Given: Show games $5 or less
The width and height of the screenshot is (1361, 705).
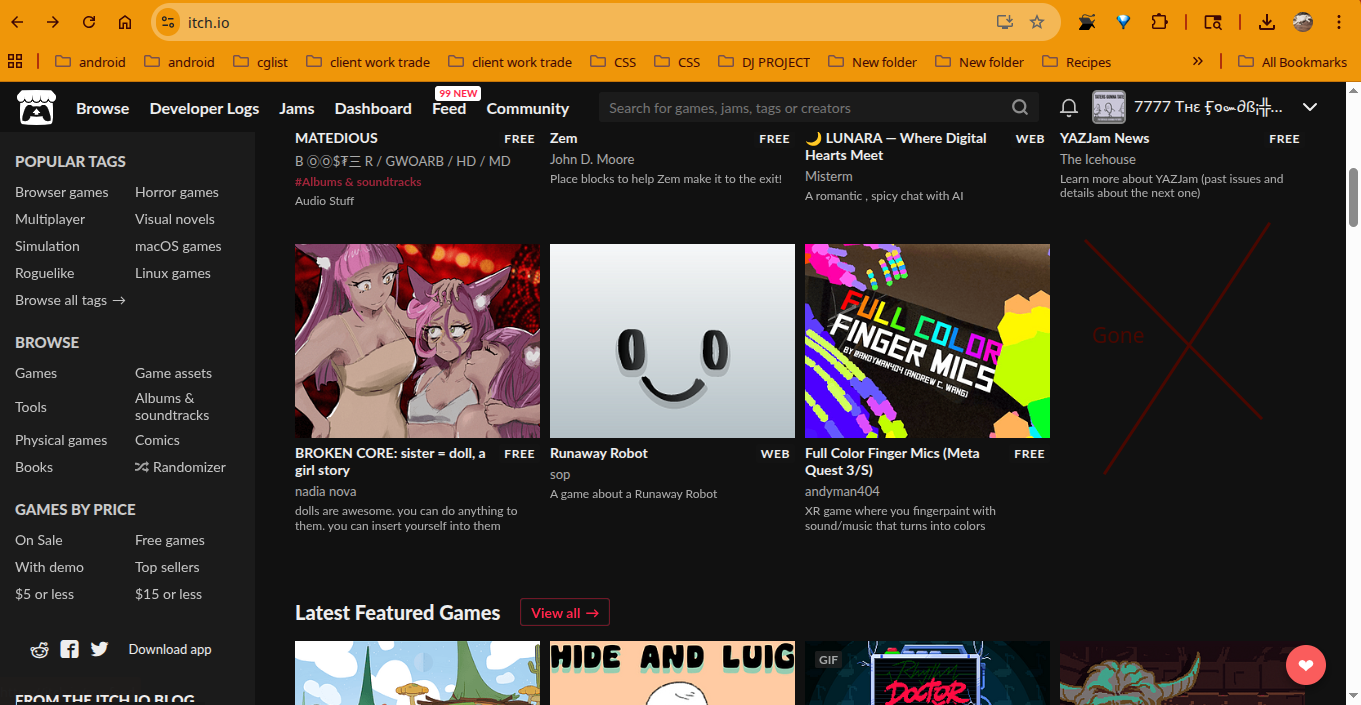Looking at the screenshot, I should click(x=45, y=594).
